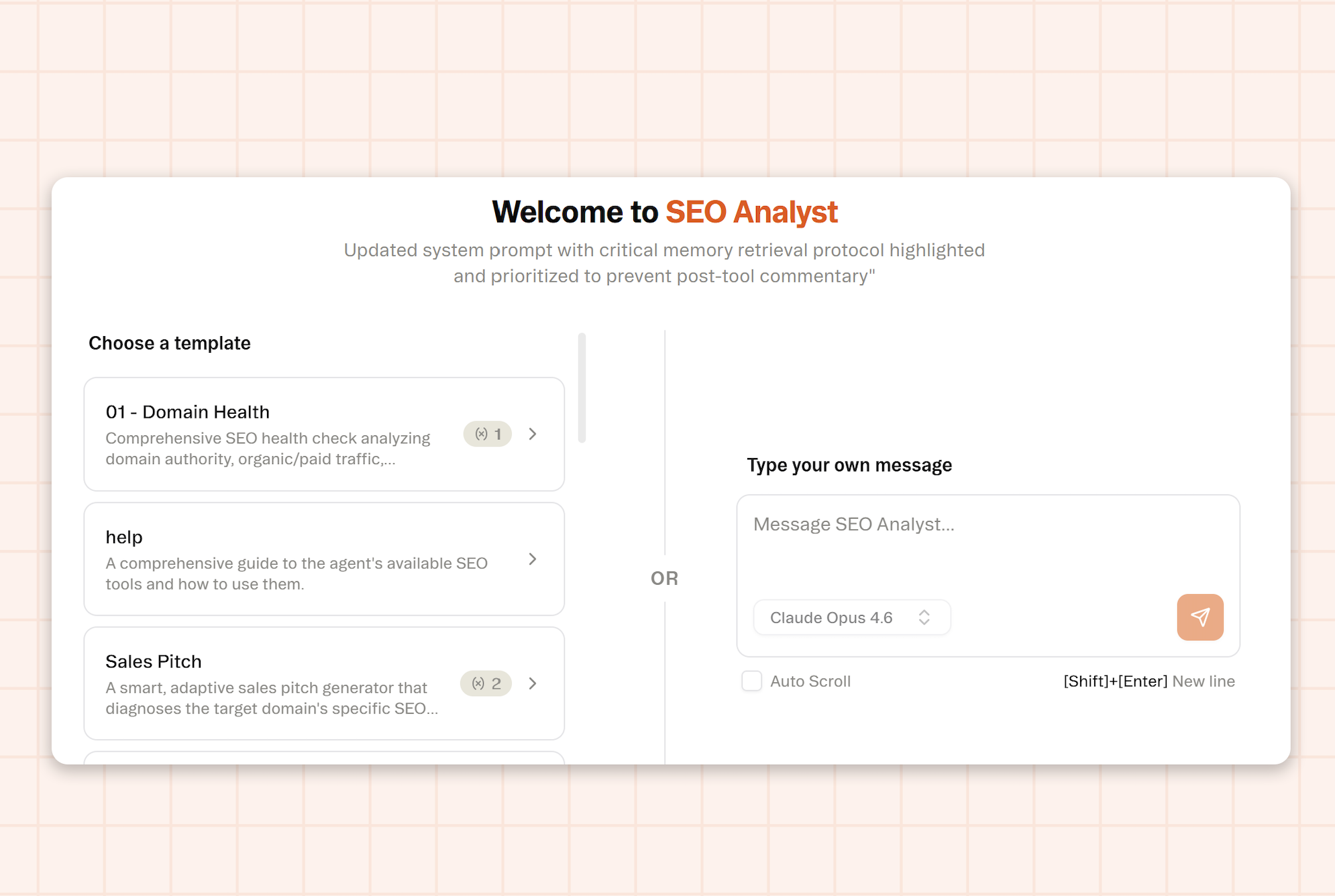Image resolution: width=1335 pixels, height=896 pixels.
Task: Enable Auto Scroll
Action: point(751,681)
